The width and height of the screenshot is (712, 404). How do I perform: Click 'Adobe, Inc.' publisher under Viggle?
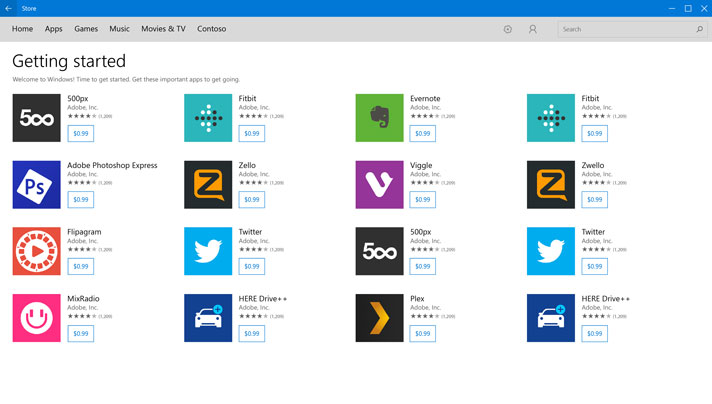coord(425,174)
